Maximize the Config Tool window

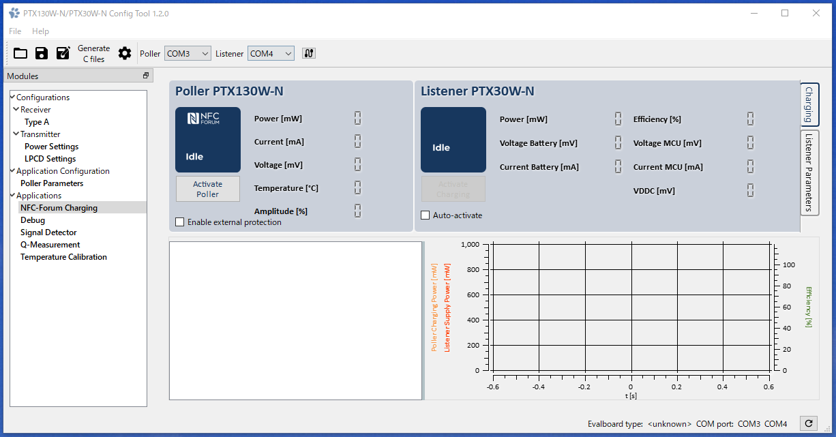785,13
